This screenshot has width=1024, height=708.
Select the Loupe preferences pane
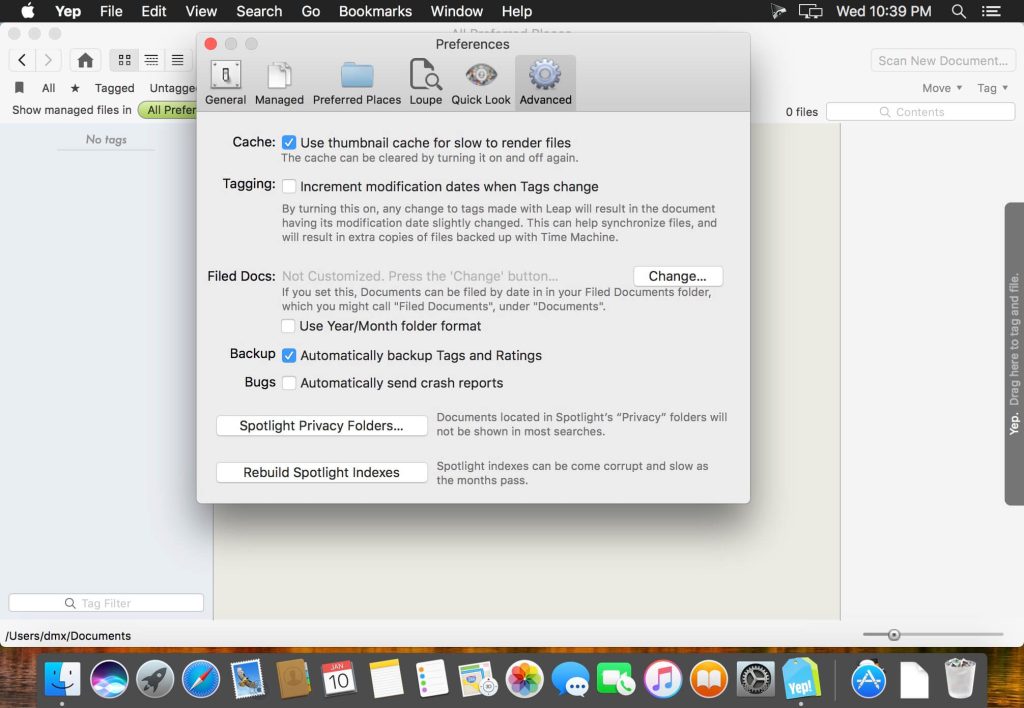pos(425,83)
